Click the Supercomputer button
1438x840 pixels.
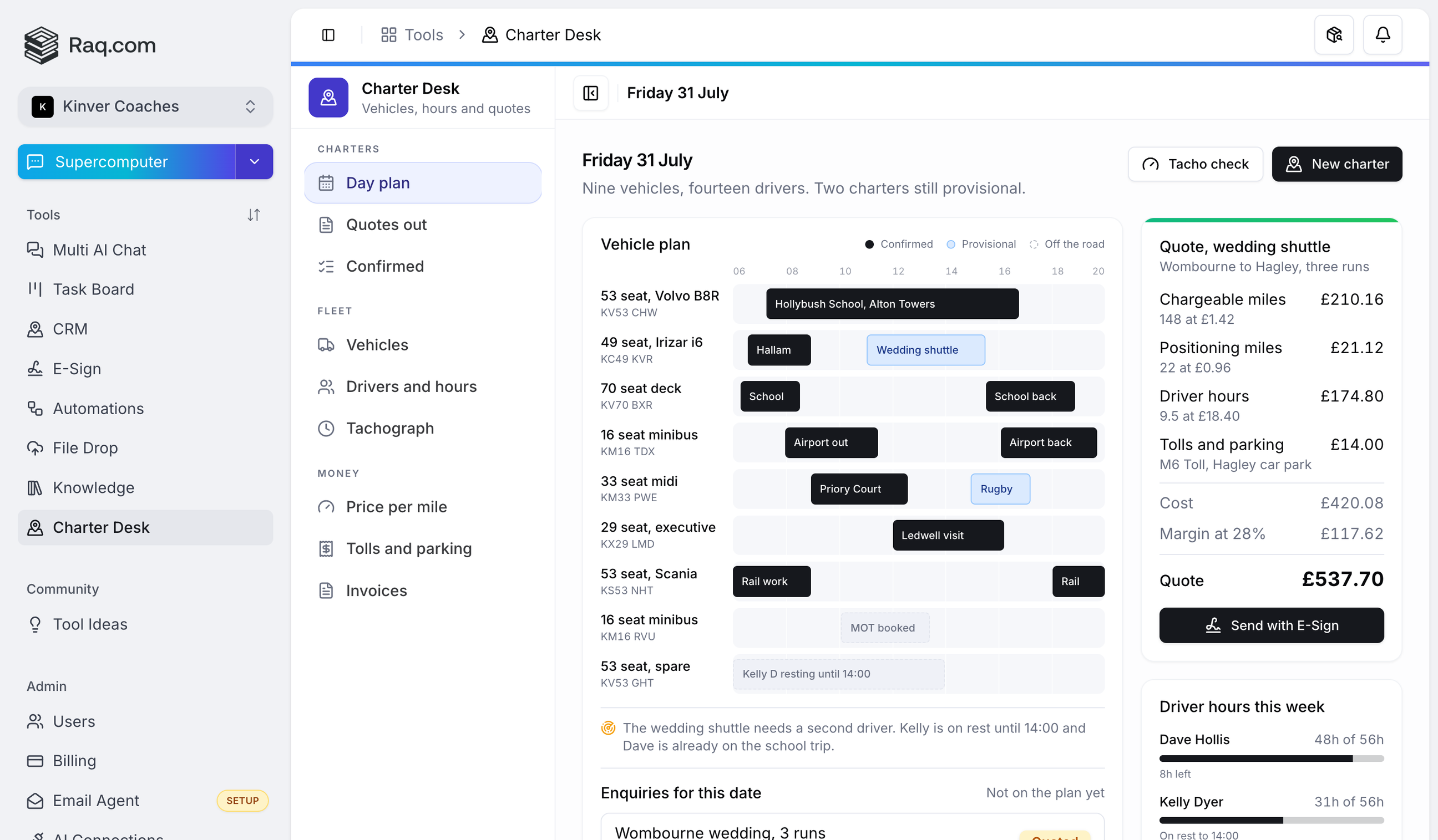pyautogui.click(x=126, y=162)
